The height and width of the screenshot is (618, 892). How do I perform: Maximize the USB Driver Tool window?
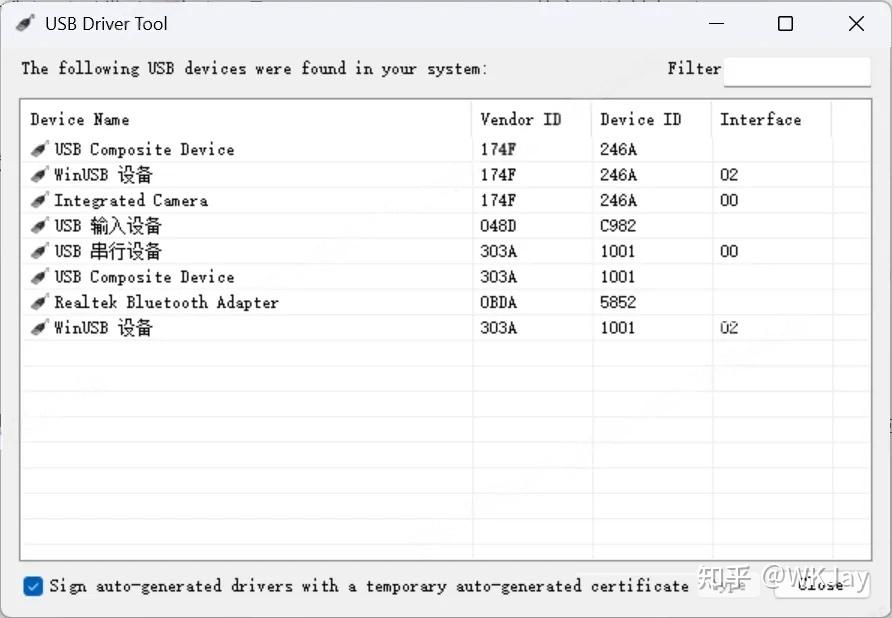pos(785,24)
